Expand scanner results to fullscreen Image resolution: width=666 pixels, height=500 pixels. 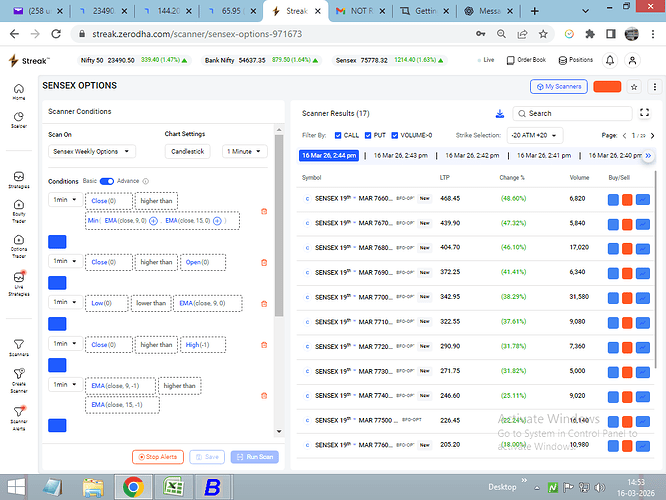coord(648,113)
